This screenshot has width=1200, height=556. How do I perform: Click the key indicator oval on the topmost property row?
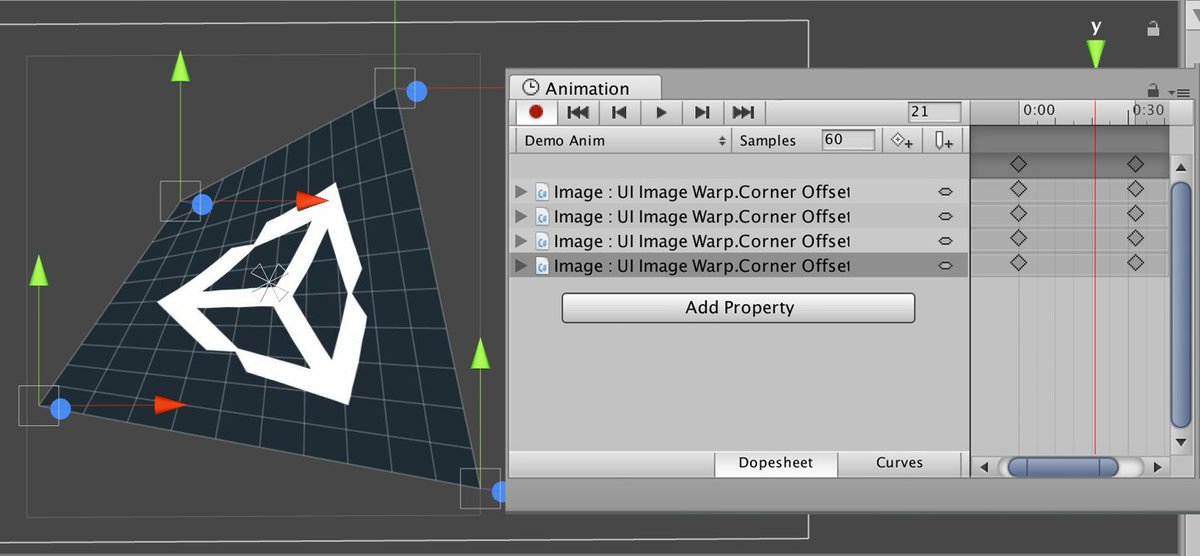pos(945,191)
